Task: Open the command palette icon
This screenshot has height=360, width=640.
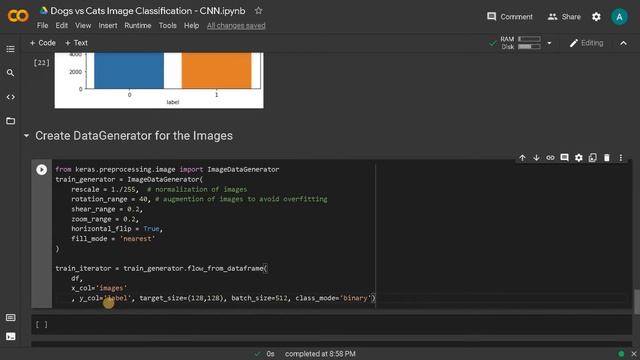Action: tap(11, 318)
